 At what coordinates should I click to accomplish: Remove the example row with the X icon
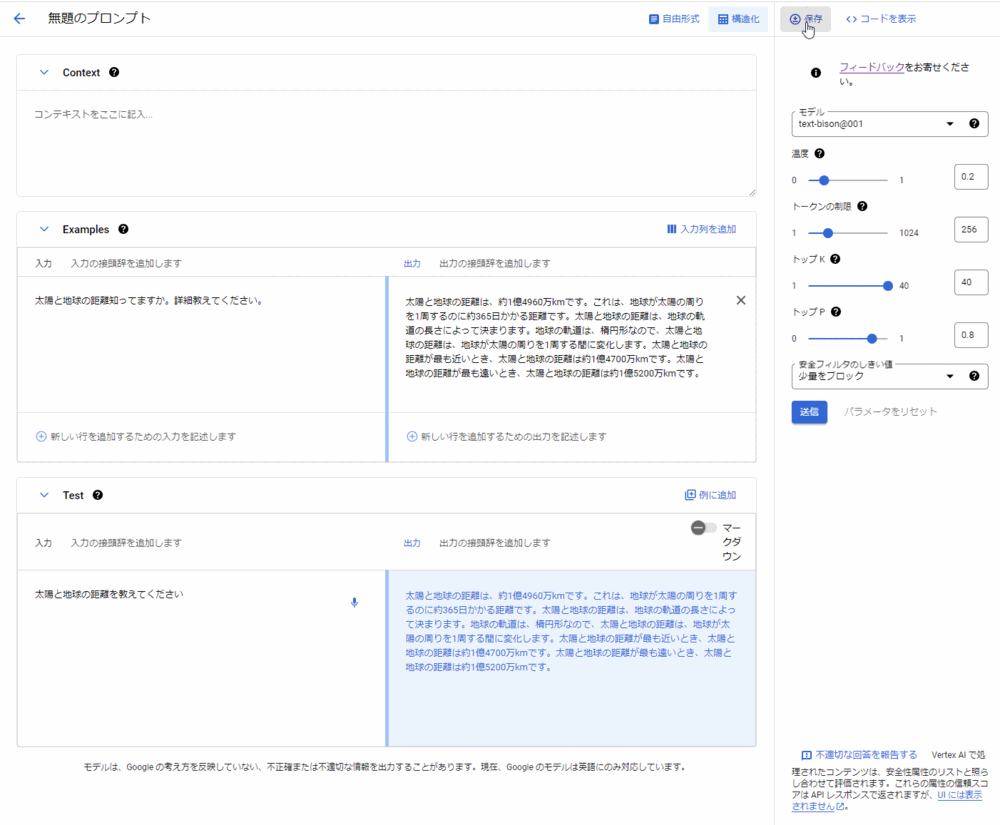coord(740,299)
